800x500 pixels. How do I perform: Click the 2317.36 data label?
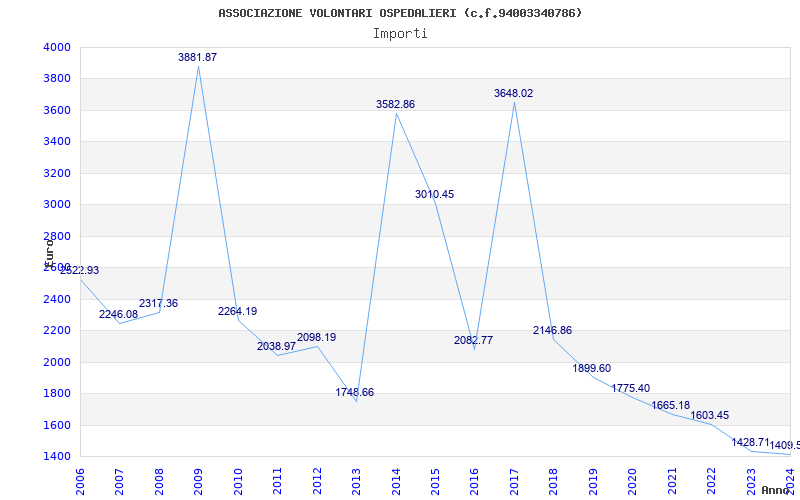coord(158,304)
